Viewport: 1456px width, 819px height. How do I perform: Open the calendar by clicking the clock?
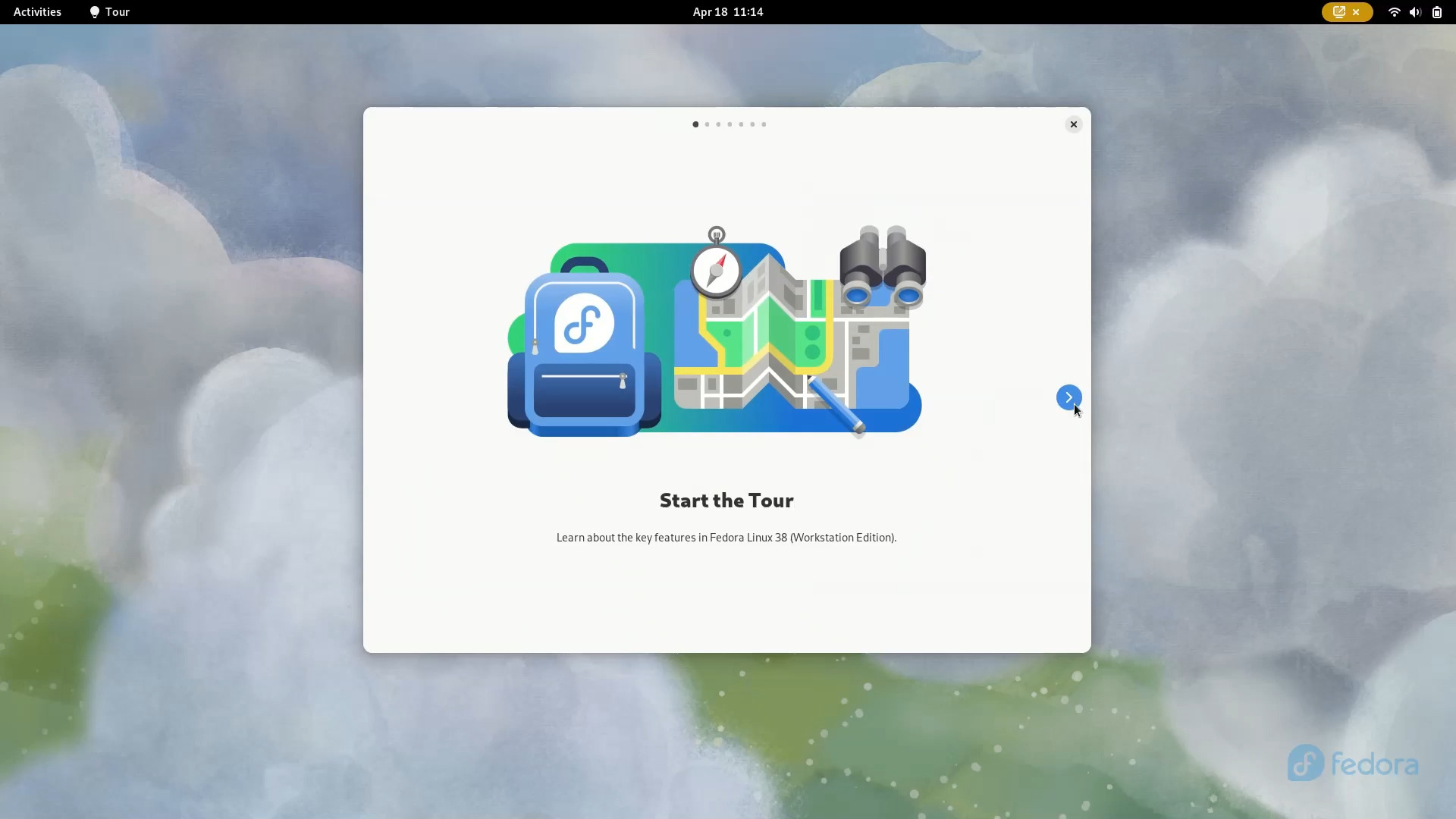[726, 11]
